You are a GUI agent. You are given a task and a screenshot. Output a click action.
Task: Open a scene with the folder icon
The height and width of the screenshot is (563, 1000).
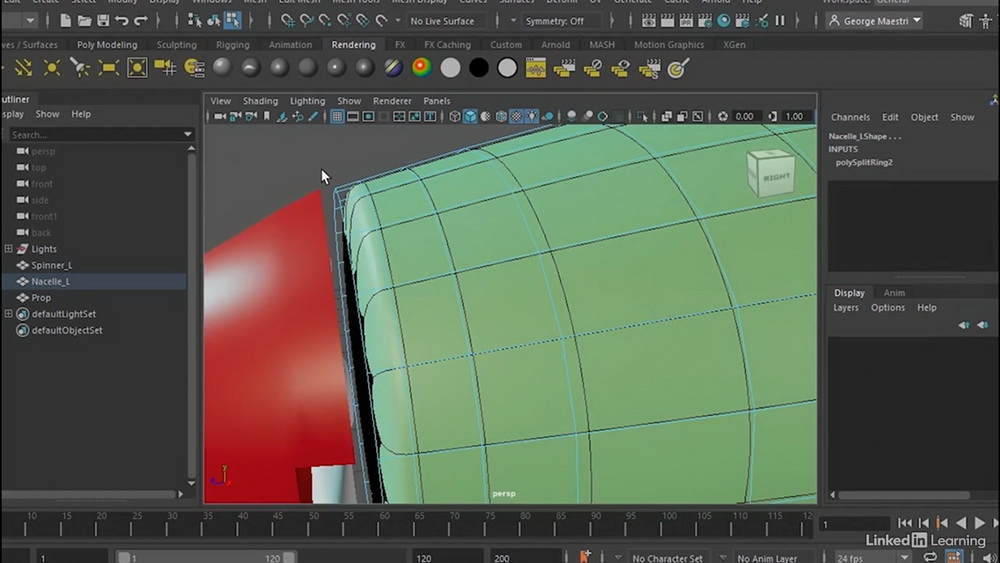pos(84,21)
